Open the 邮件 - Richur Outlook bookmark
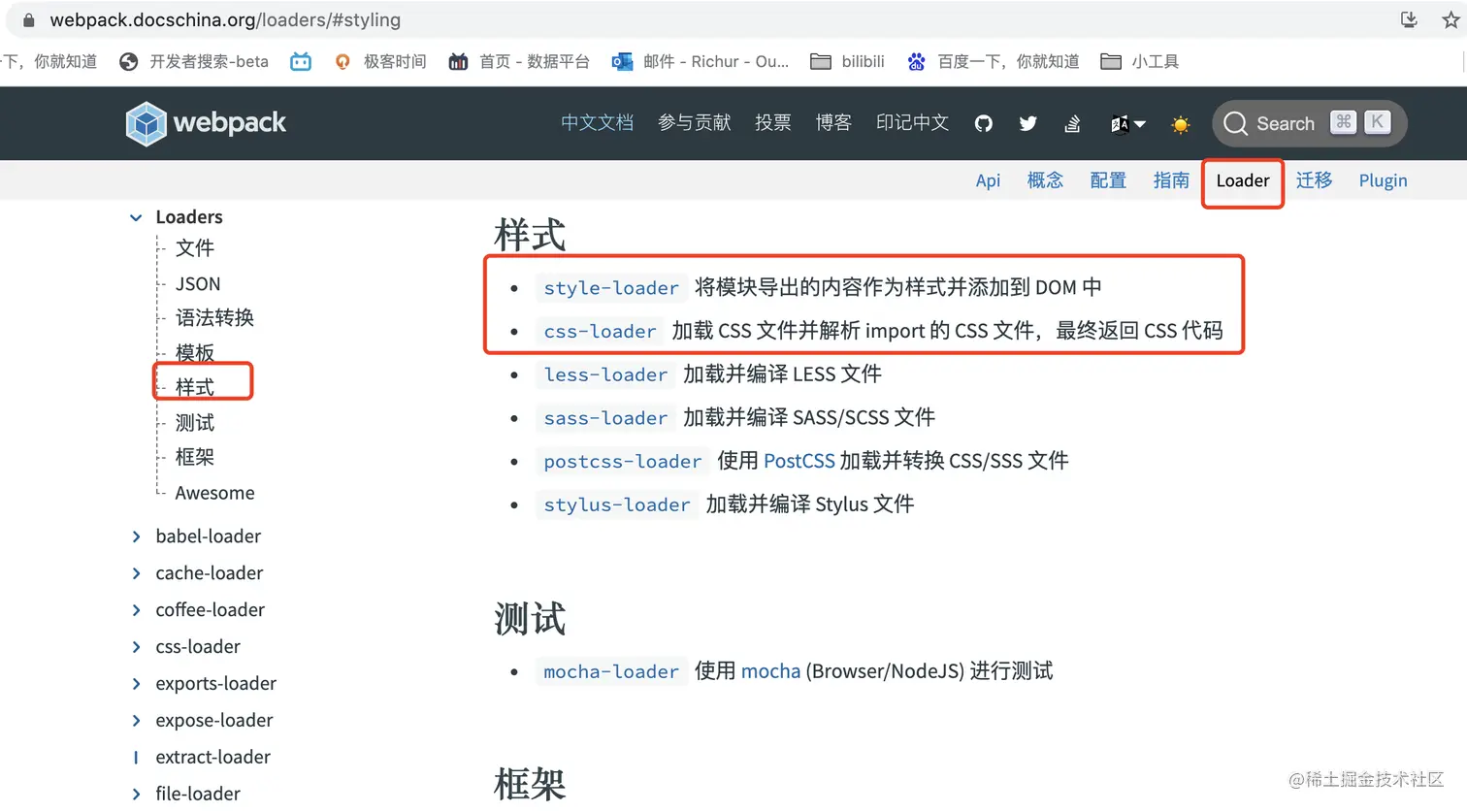The width and height of the screenshot is (1467, 812). [700, 61]
